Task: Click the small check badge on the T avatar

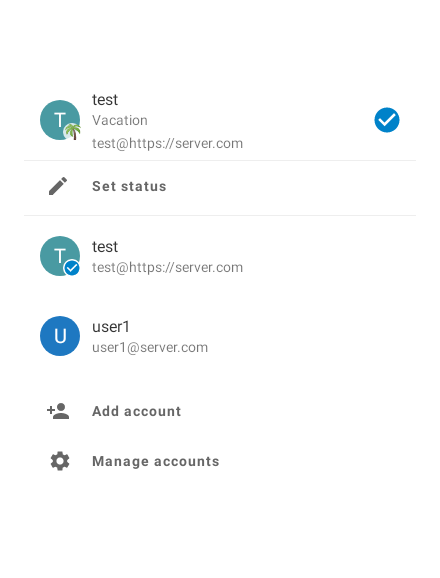Action: [x=72, y=268]
